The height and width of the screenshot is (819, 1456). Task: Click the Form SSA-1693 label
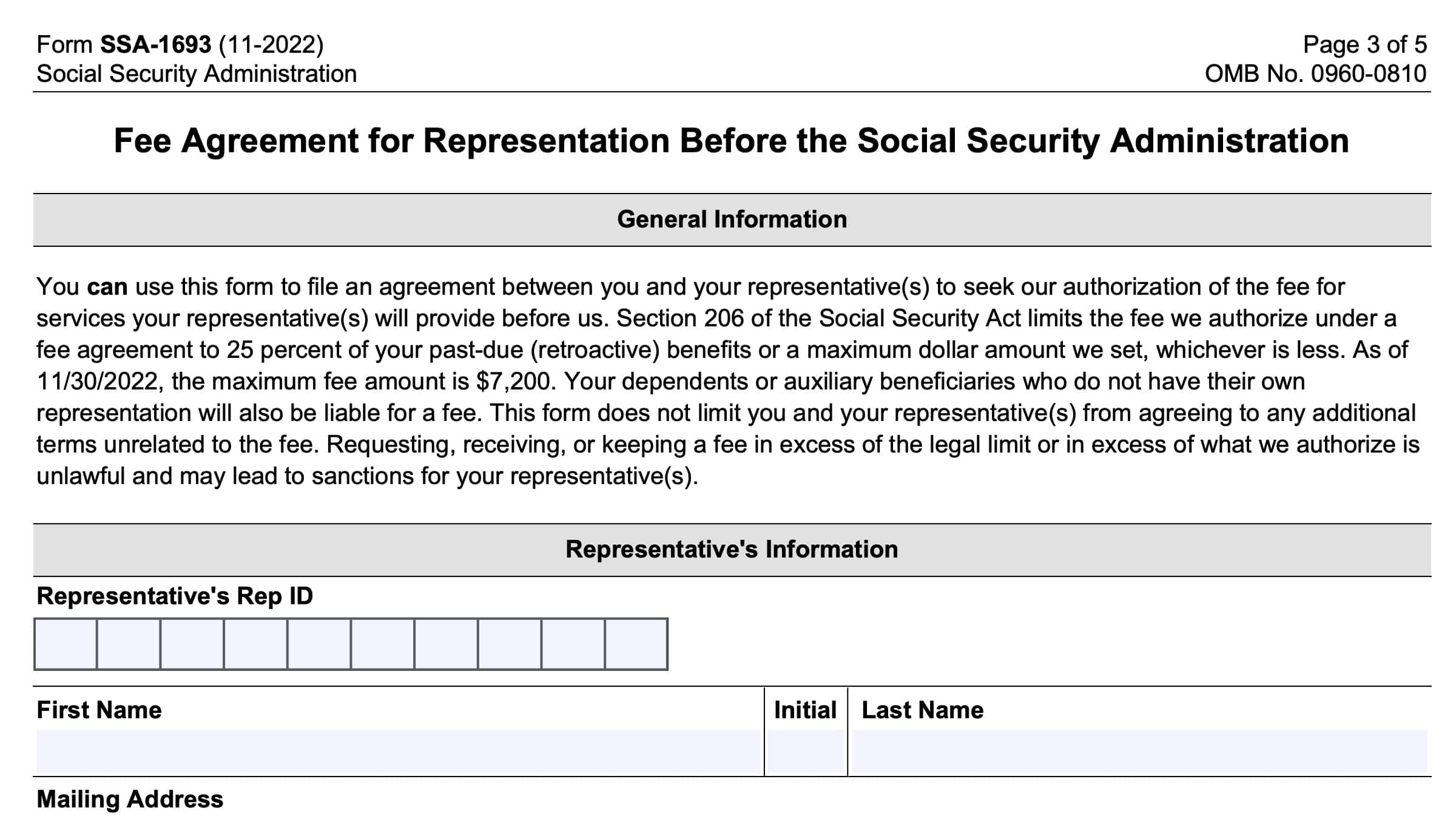[x=180, y=45]
